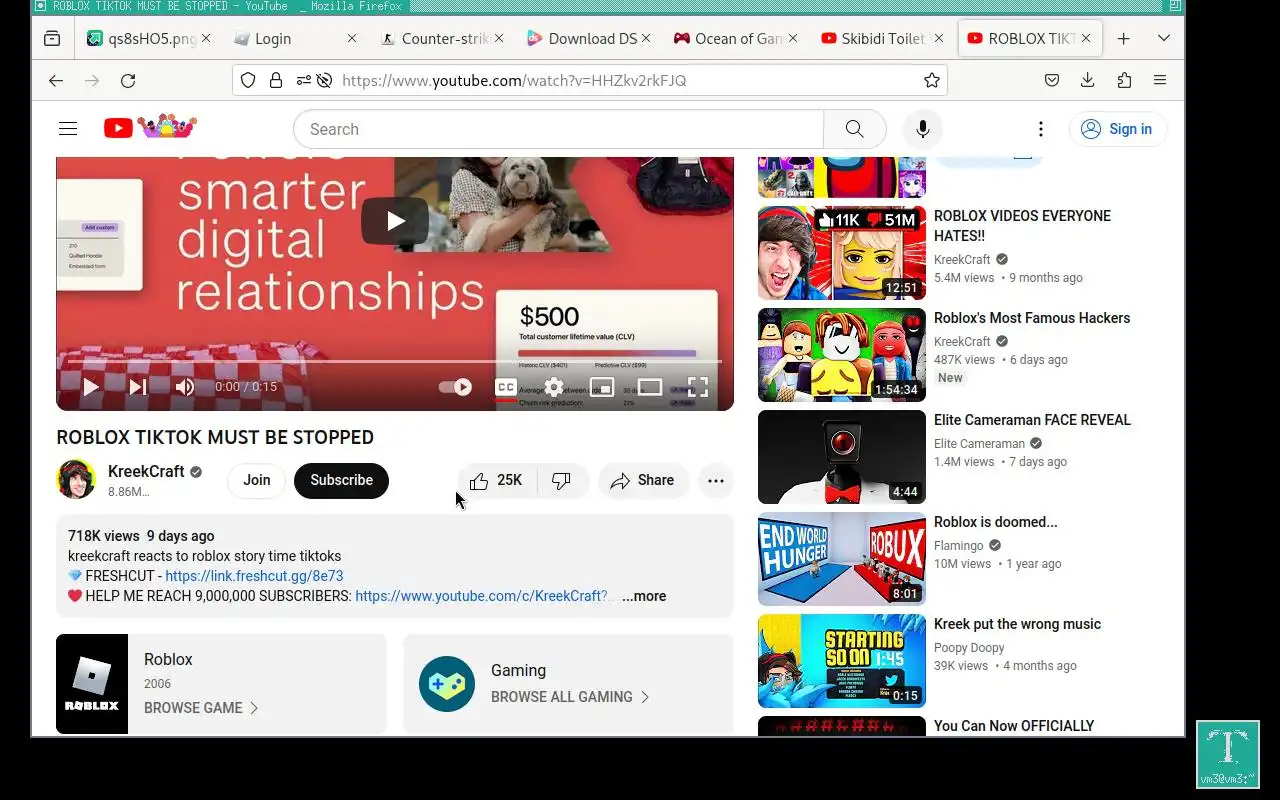The height and width of the screenshot is (800, 1280).
Task: Enable the miniplayer
Action: pyautogui.click(x=602, y=387)
